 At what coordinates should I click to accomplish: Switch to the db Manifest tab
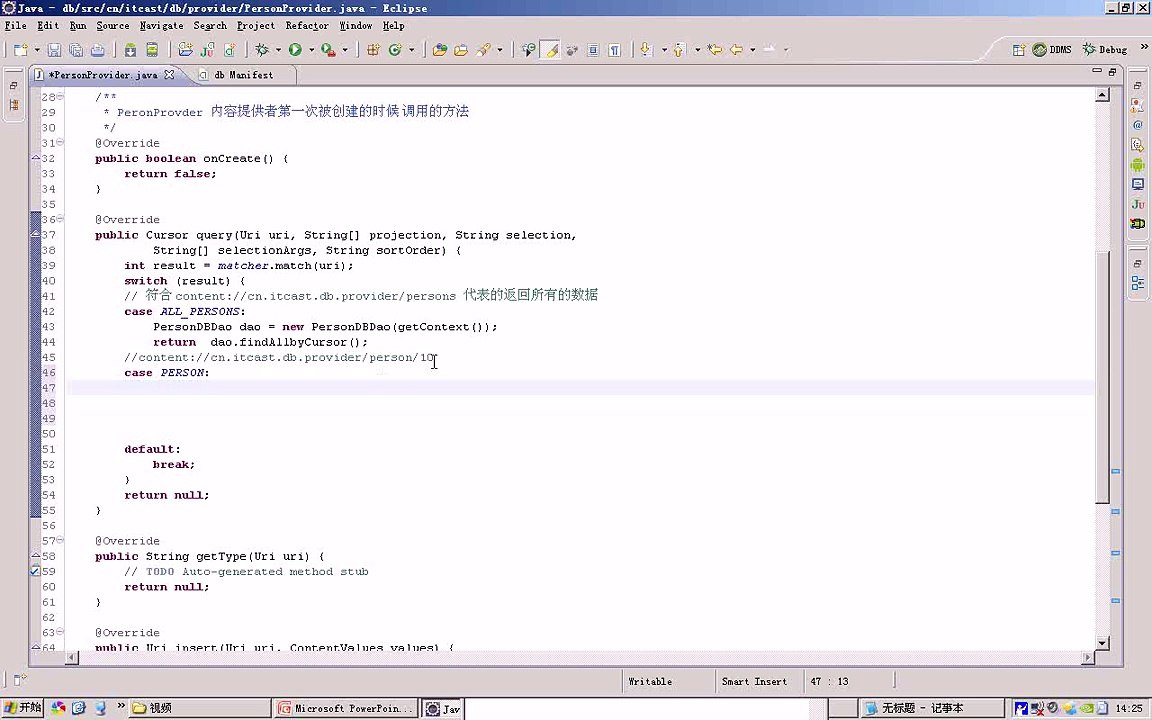[243, 75]
